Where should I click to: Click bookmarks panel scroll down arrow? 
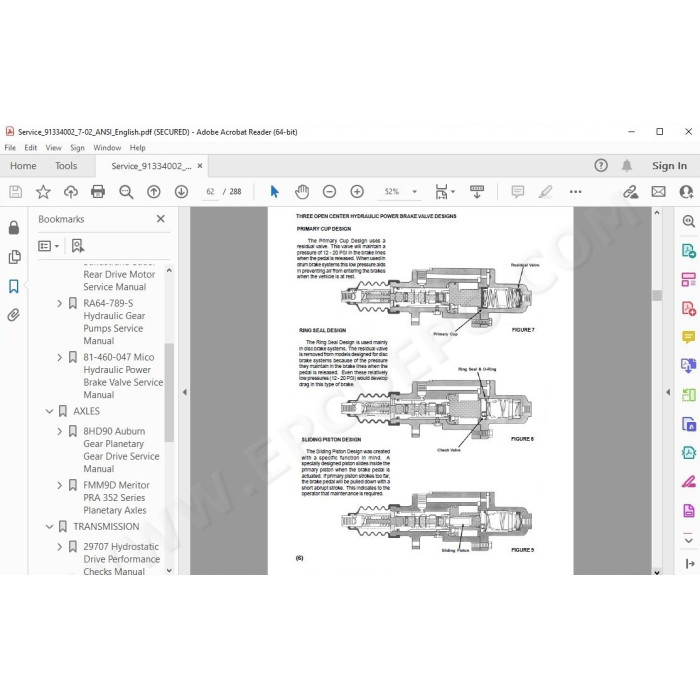point(169,570)
